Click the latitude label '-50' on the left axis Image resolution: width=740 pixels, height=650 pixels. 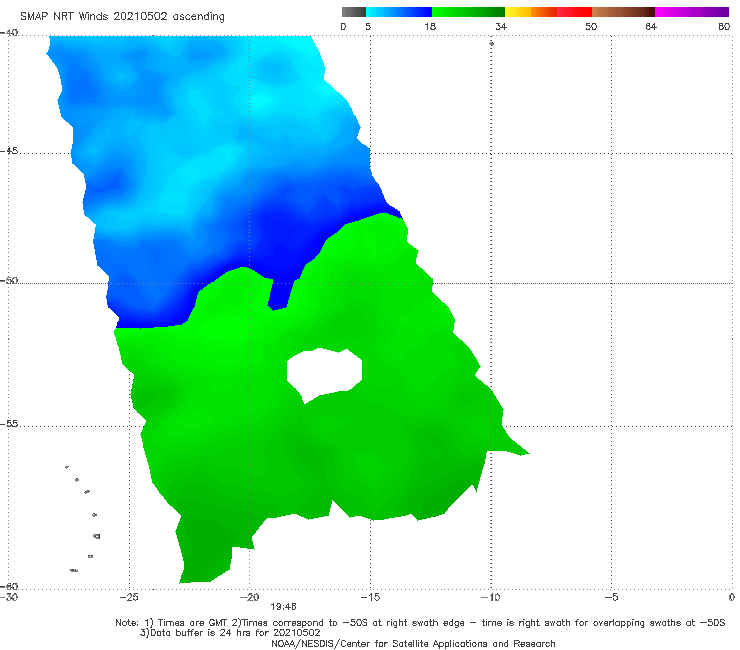(9, 280)
